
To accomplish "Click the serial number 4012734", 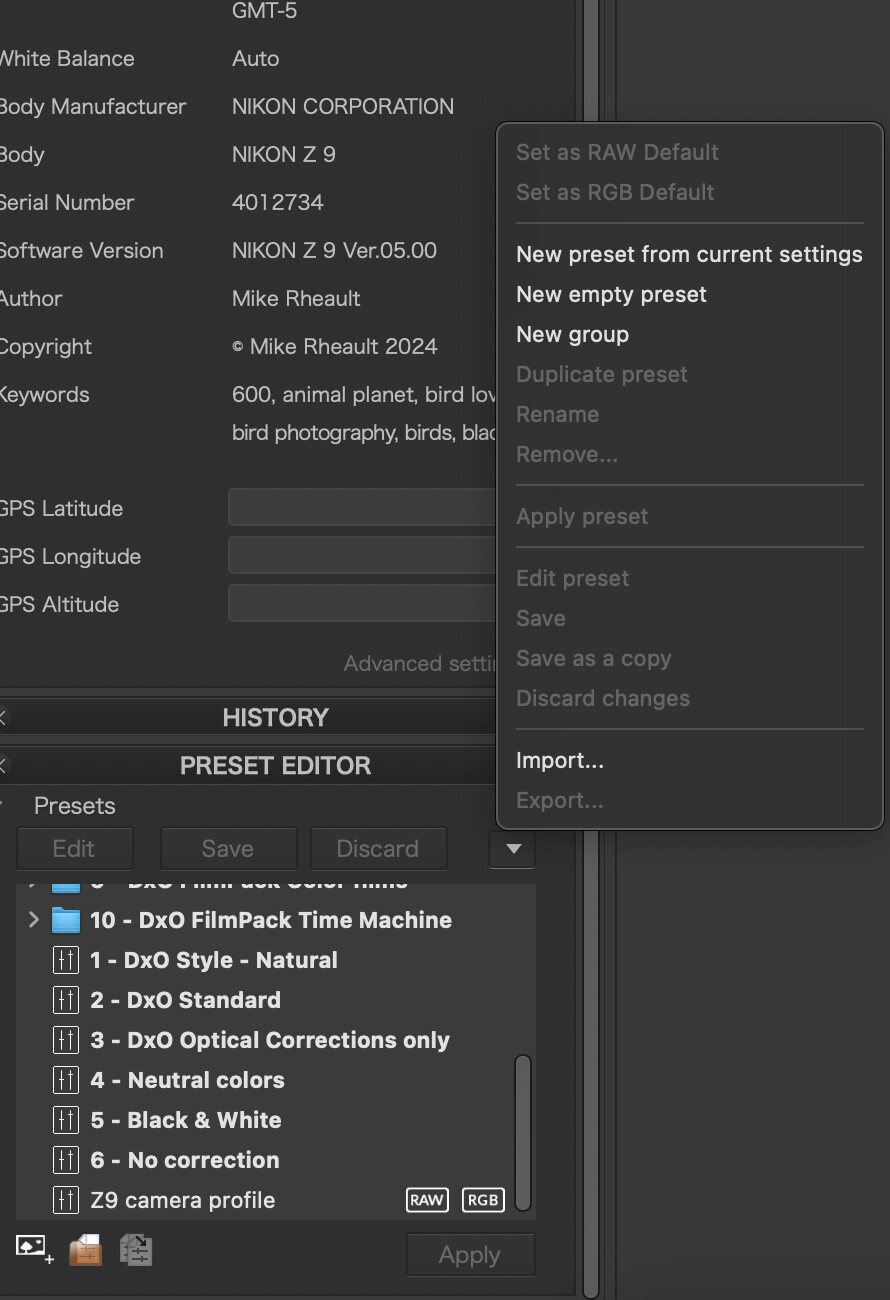I will [278, 202].
